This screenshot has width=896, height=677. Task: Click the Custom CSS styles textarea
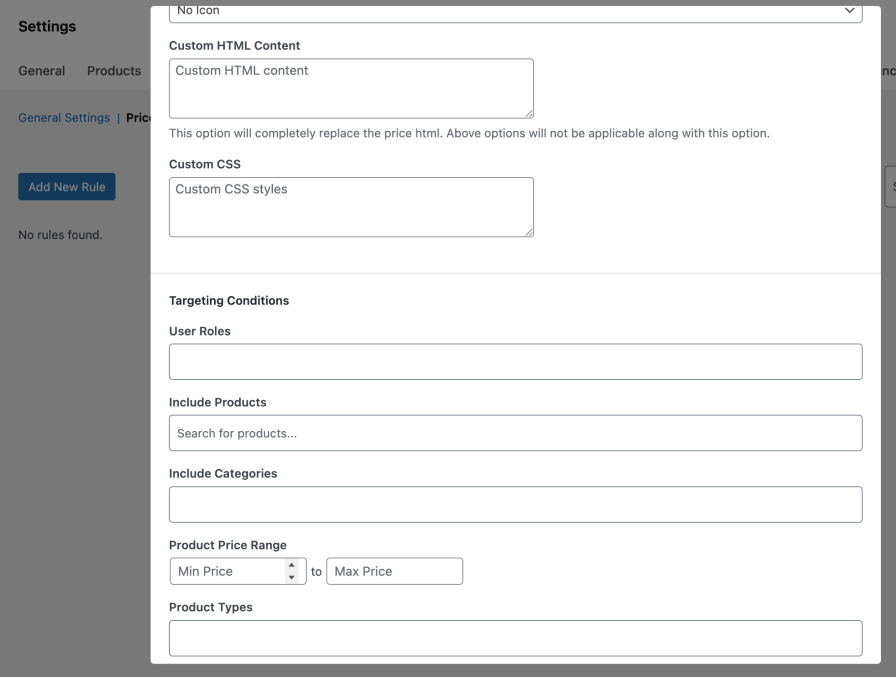click(x=351, y=207)
